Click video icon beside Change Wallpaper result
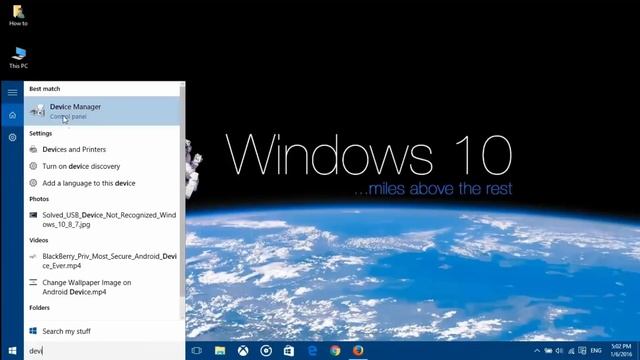The height and width of the screenshot is (360, 640). point(33,282)
